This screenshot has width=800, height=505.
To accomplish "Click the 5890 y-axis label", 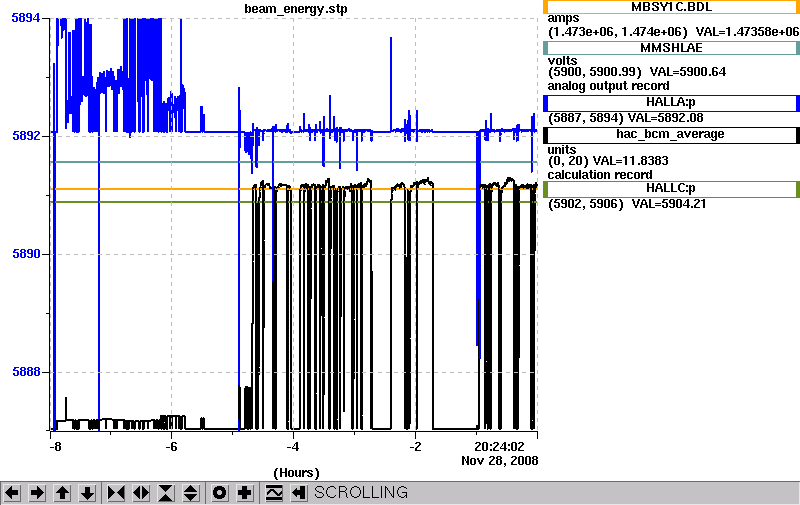I will (26, 254).
